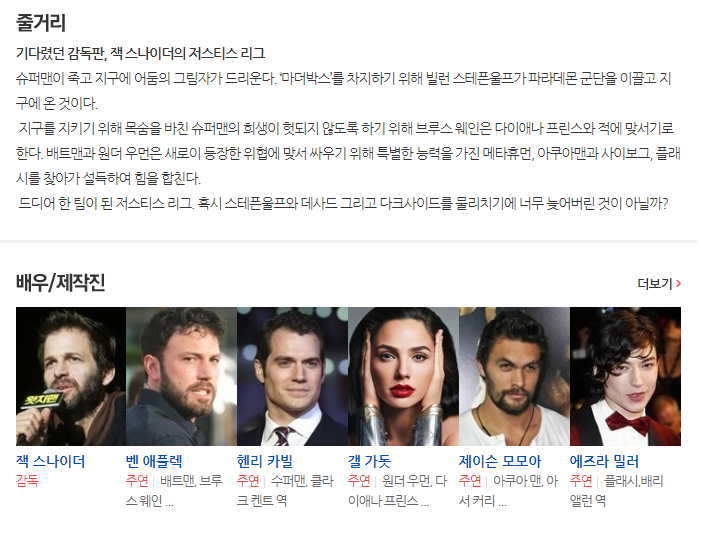The height and width of the screenshot is (535, 701).
Task: Click the 제이슨 모모아 name link
Action: 500,461
